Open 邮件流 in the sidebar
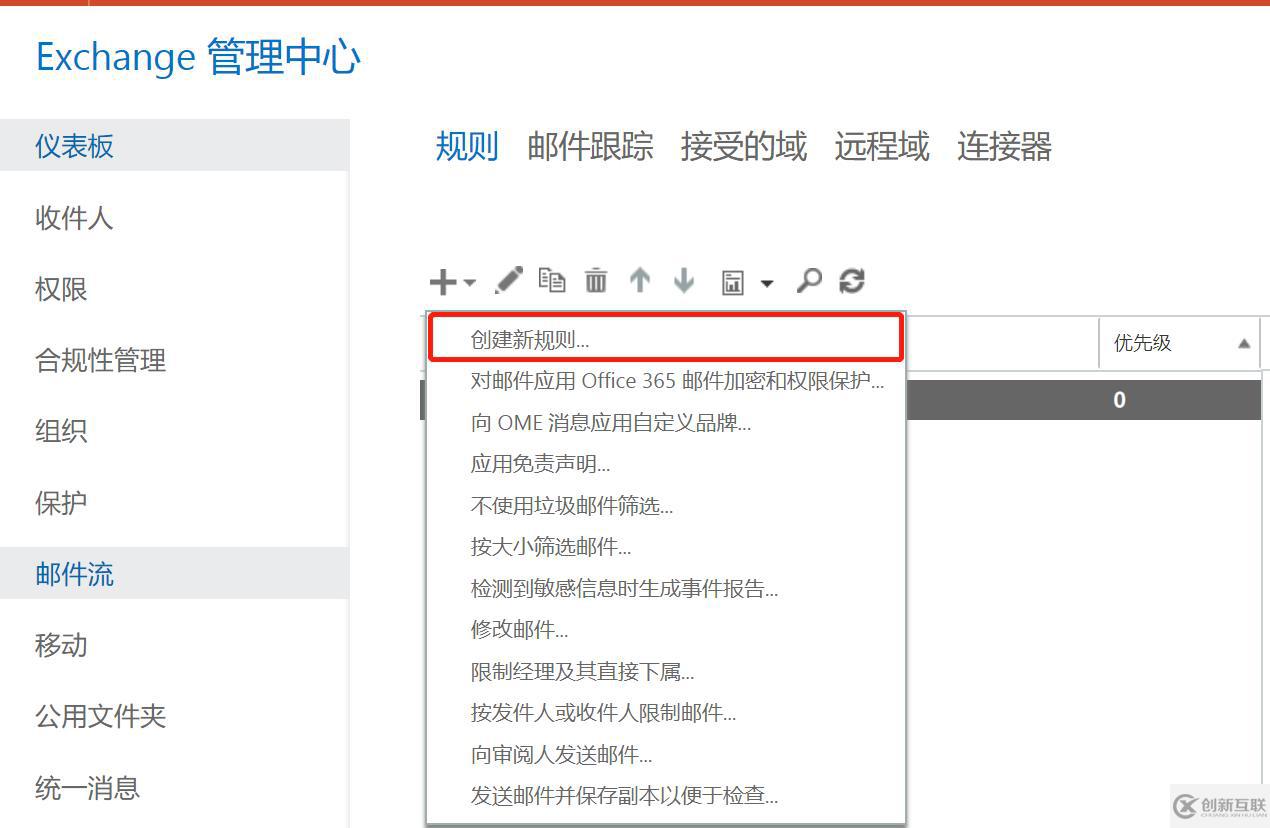Viewport: 1270px width, 828px height. click(174, 573)
